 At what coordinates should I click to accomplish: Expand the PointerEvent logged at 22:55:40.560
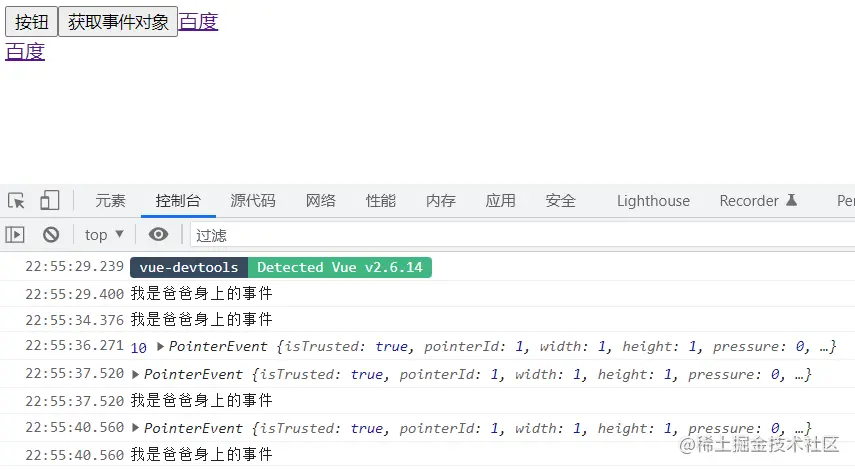click(136, 428)
